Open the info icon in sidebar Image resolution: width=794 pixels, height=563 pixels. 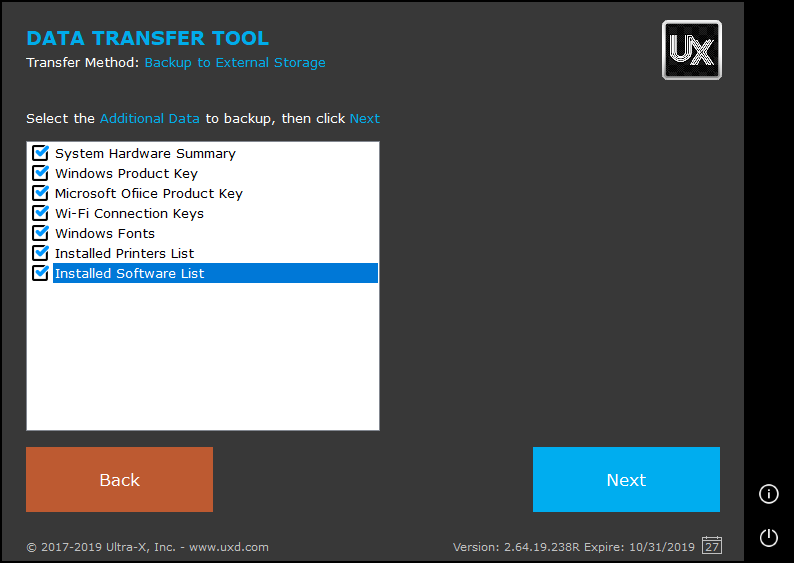pyautogui.click(x=768, y=493)
